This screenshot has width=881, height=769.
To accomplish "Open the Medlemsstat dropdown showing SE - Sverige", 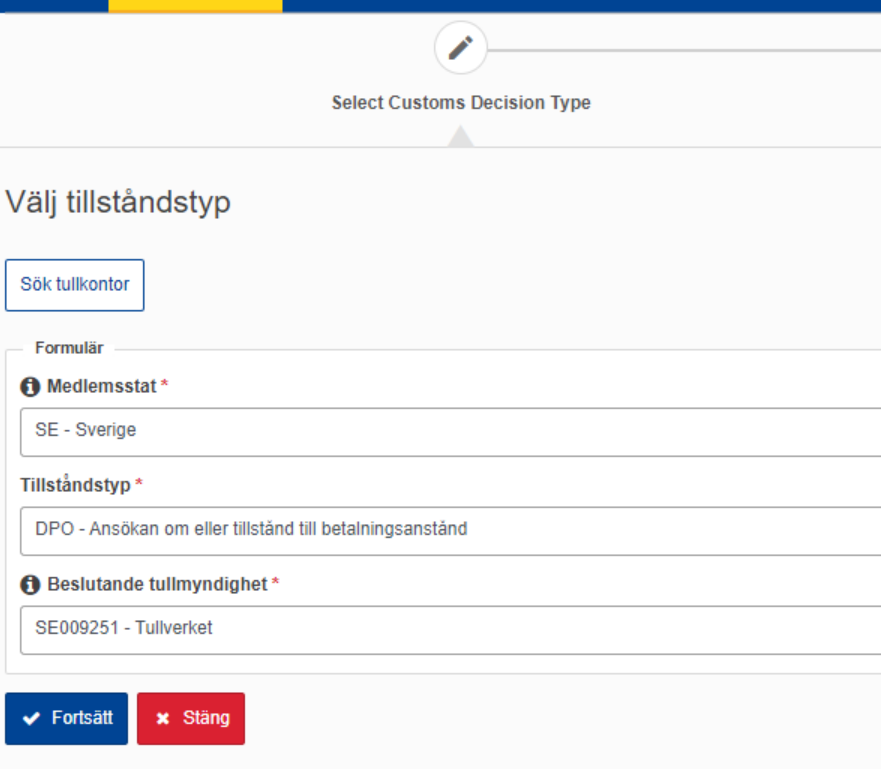I will click(451, 432).
